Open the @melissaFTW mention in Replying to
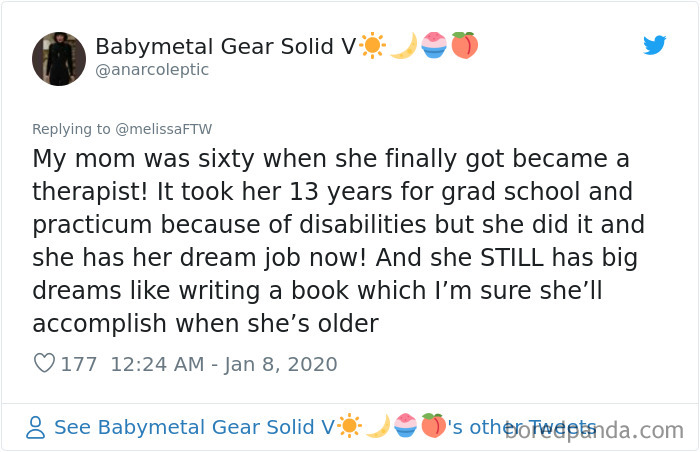Screen dimensions: 700x452 click(x=163, y=129)
